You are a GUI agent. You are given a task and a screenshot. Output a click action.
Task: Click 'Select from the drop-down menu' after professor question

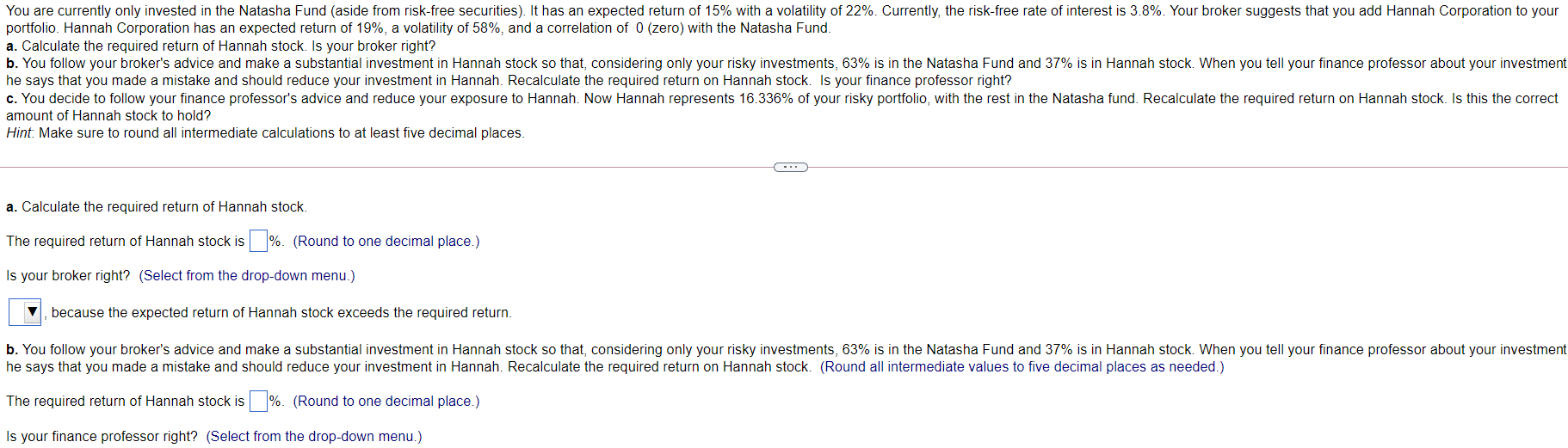314,437
